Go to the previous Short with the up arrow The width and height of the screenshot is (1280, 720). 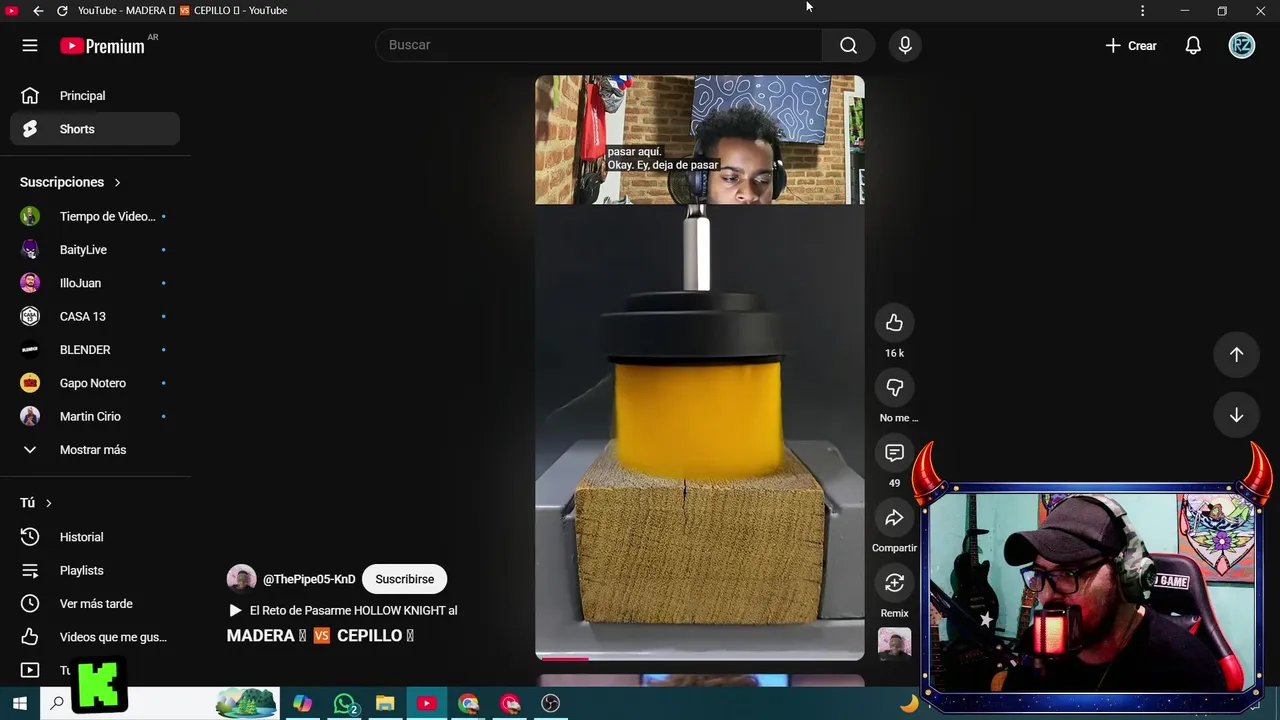1236,355
